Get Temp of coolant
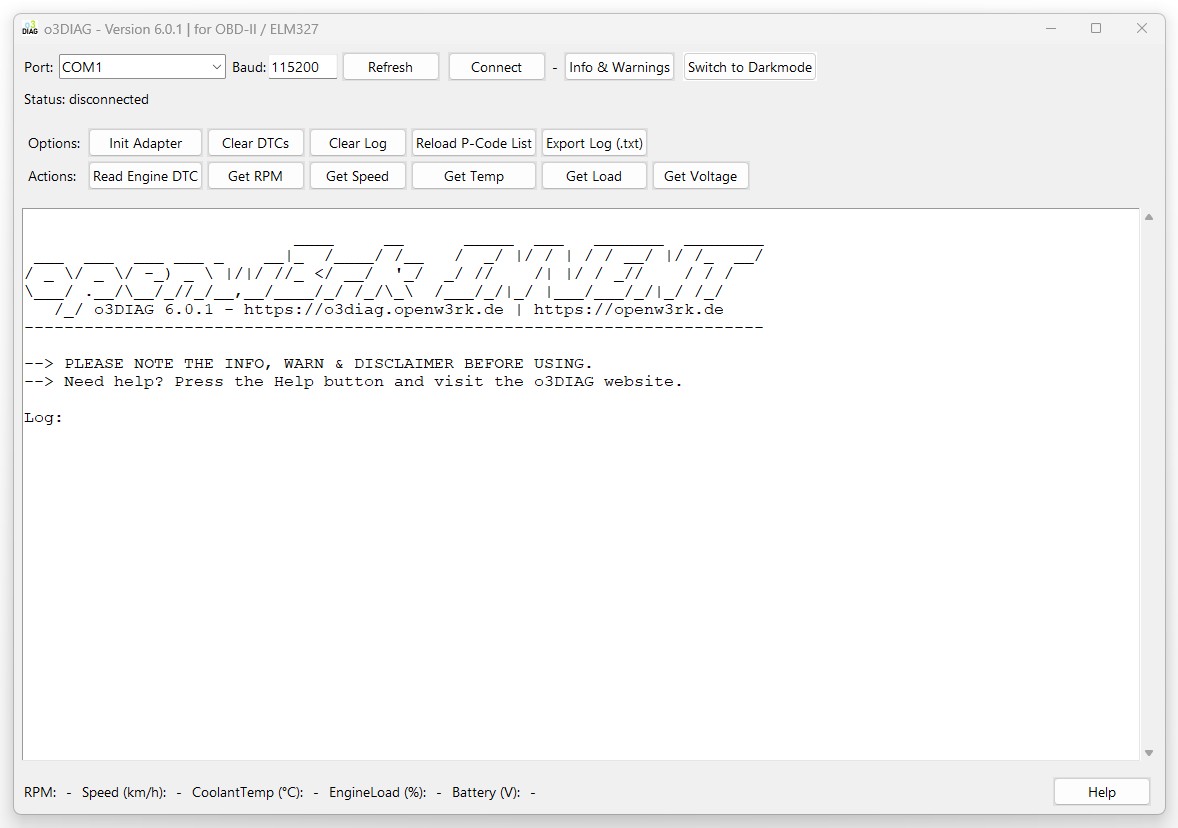 474,176
